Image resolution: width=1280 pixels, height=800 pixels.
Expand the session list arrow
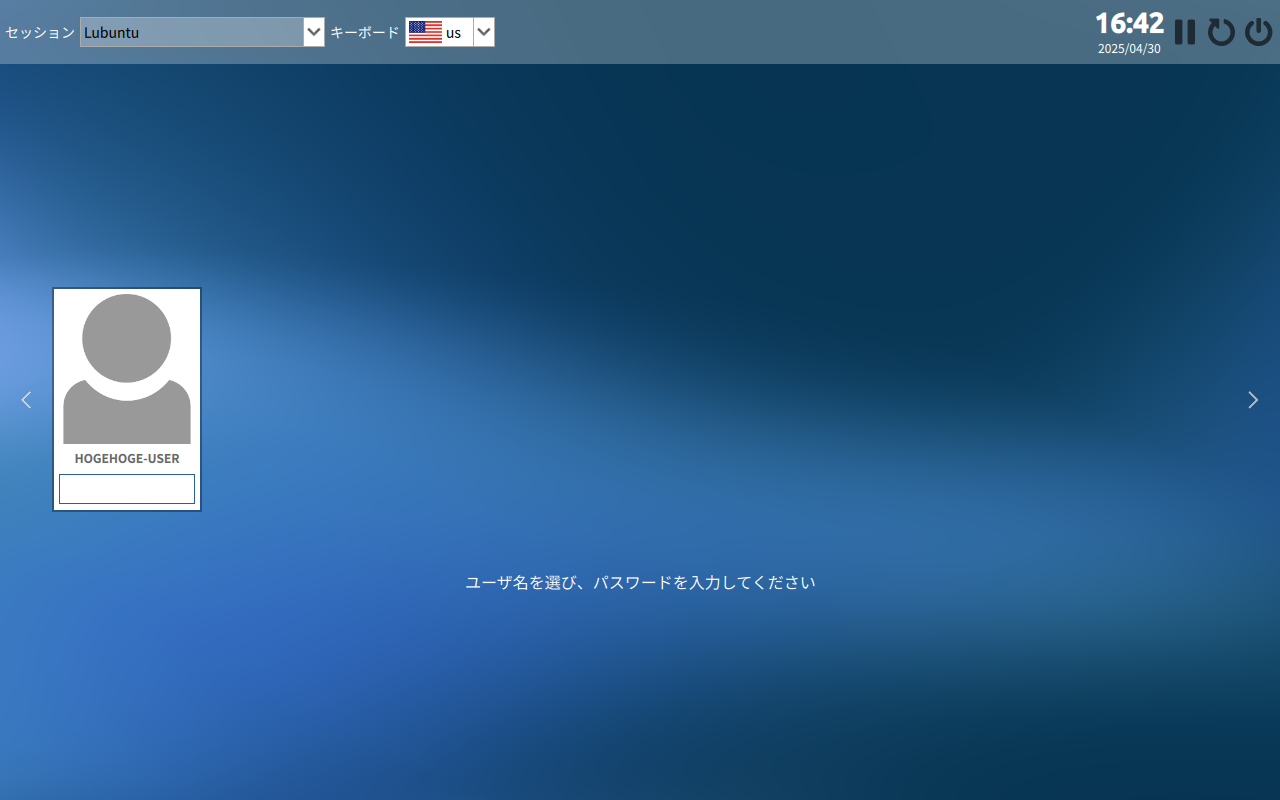(x=314, y=32)
